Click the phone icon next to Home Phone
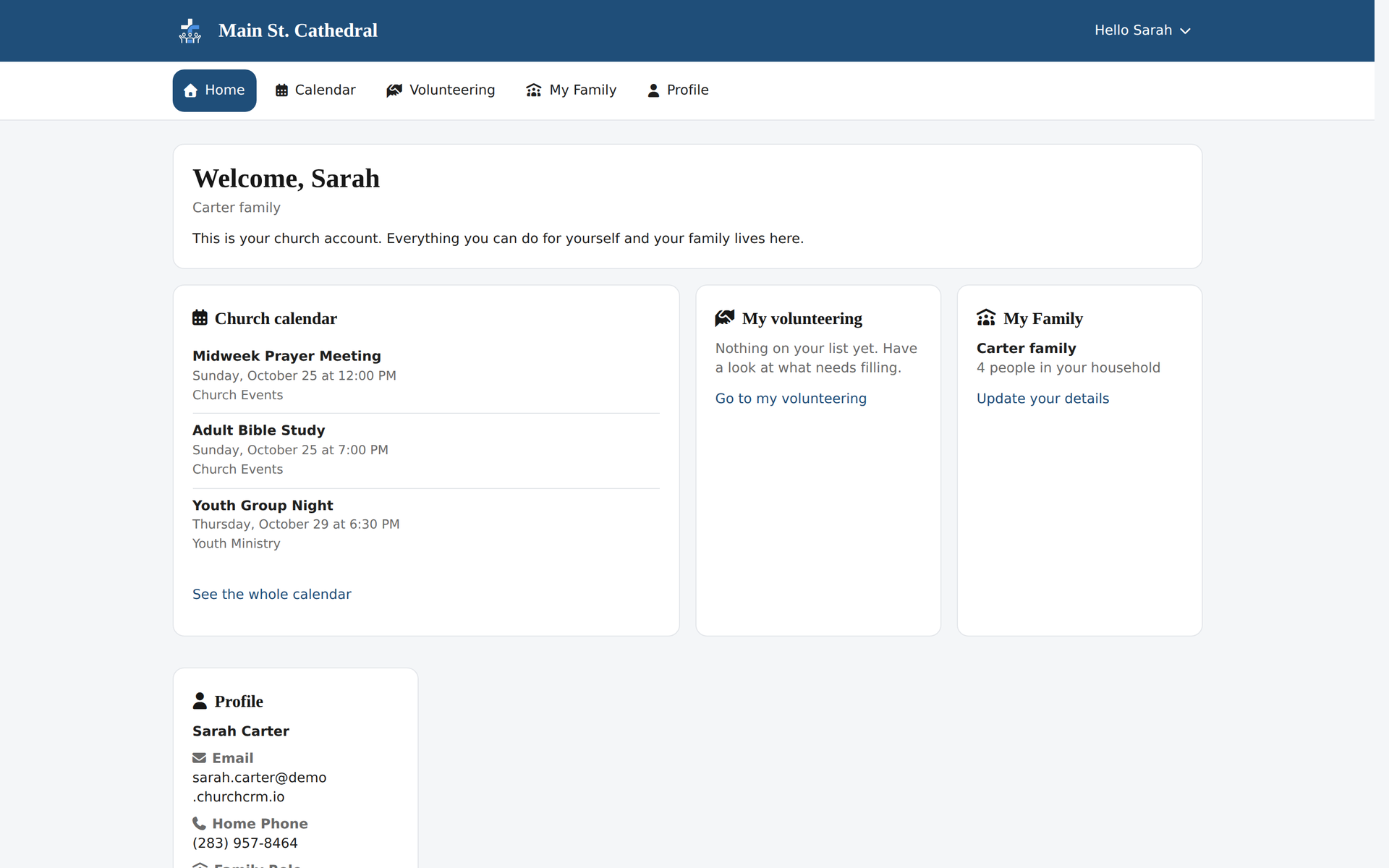 coord(199,823)
